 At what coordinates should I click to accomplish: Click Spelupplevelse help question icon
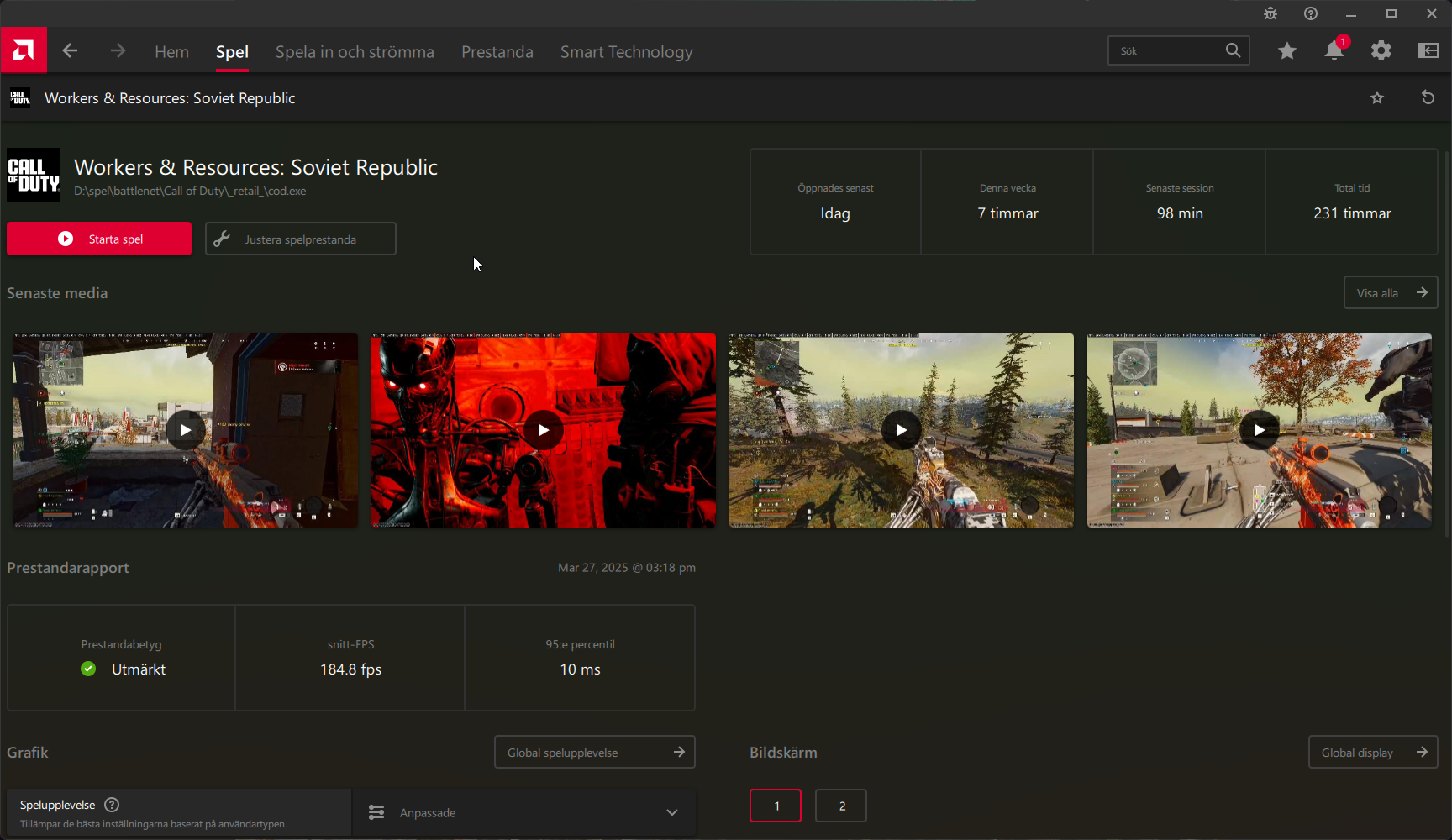112,805
